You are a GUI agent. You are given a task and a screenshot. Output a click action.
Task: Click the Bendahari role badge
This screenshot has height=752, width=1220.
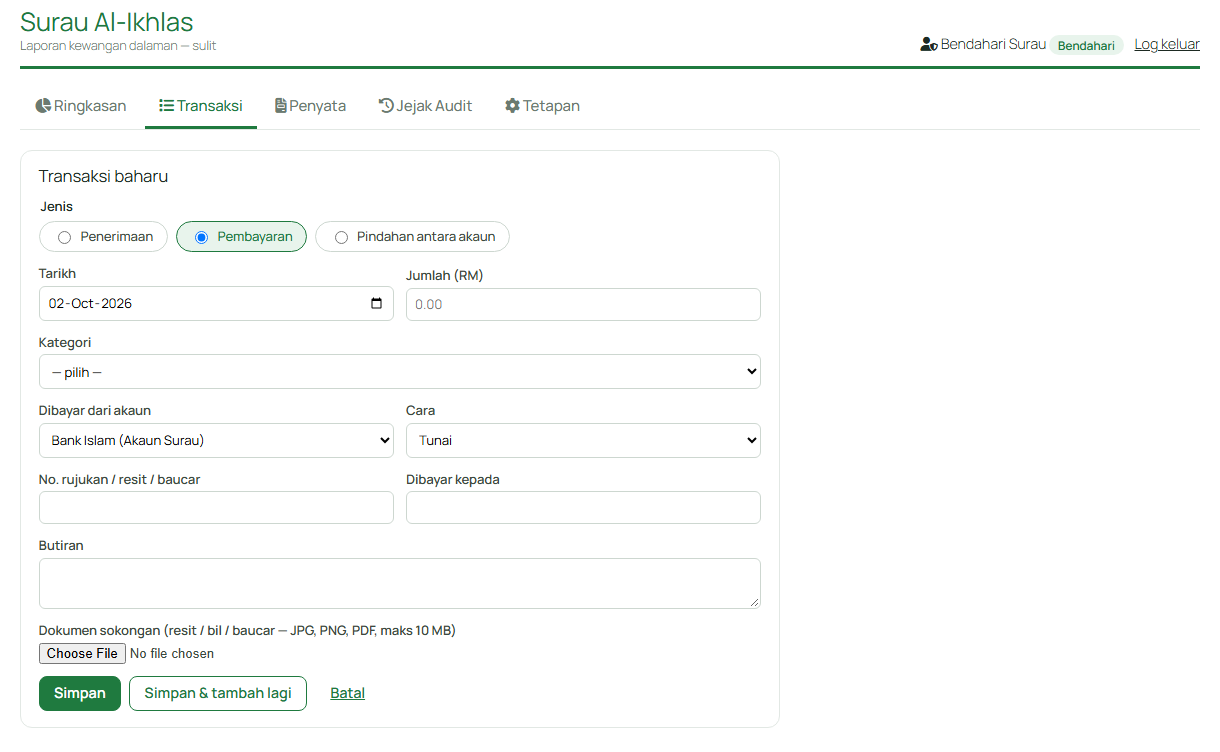[1086, 45]
